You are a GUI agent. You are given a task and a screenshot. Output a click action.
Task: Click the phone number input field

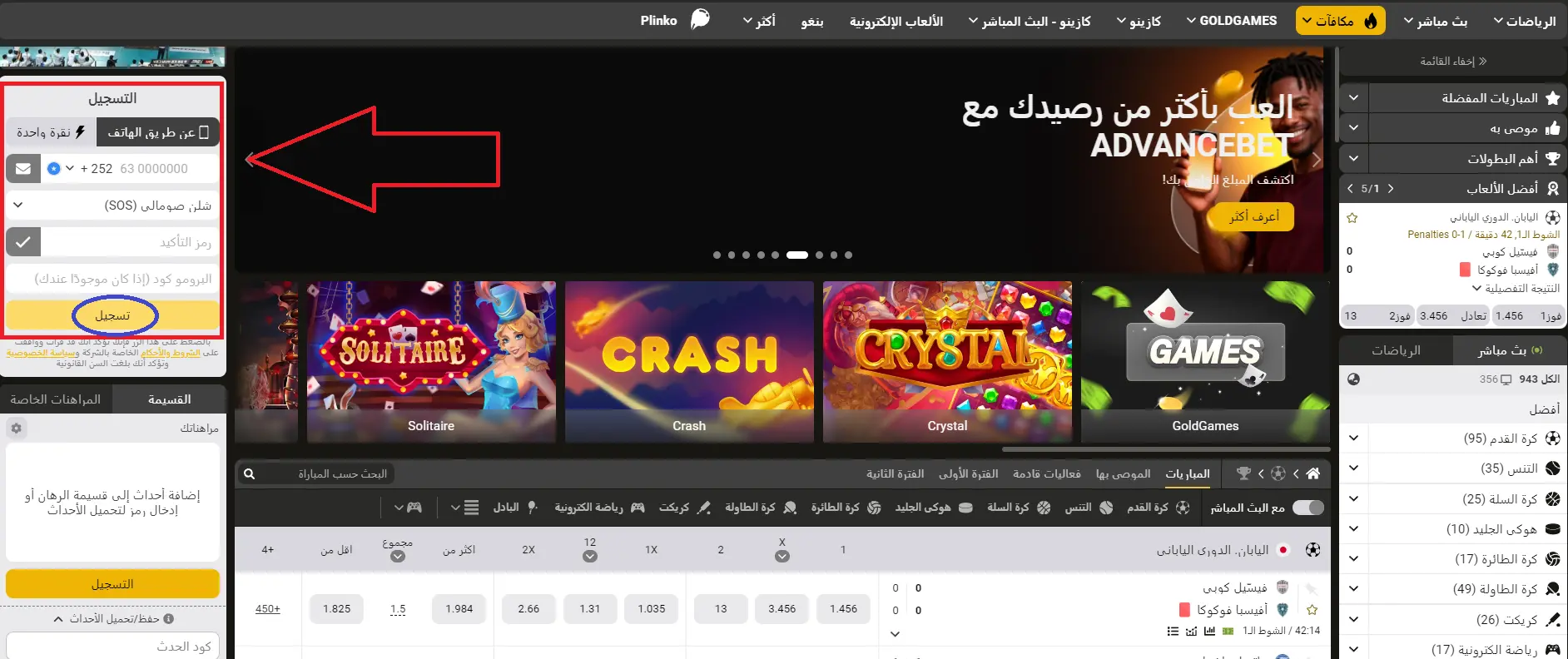(x=148, y=169)
